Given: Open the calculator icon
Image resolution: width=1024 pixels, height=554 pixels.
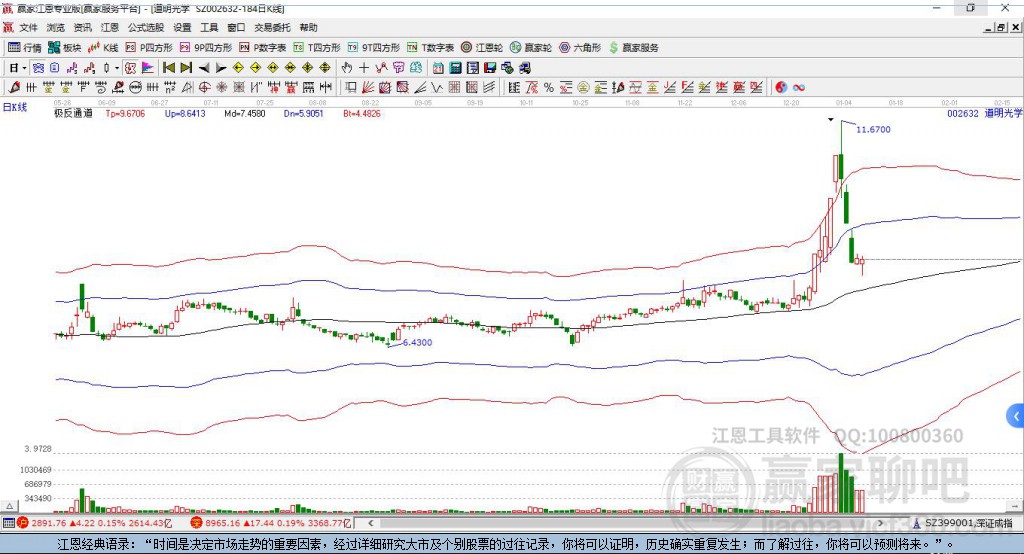Looking at the screenshot, I should click(x=455, y=68).
